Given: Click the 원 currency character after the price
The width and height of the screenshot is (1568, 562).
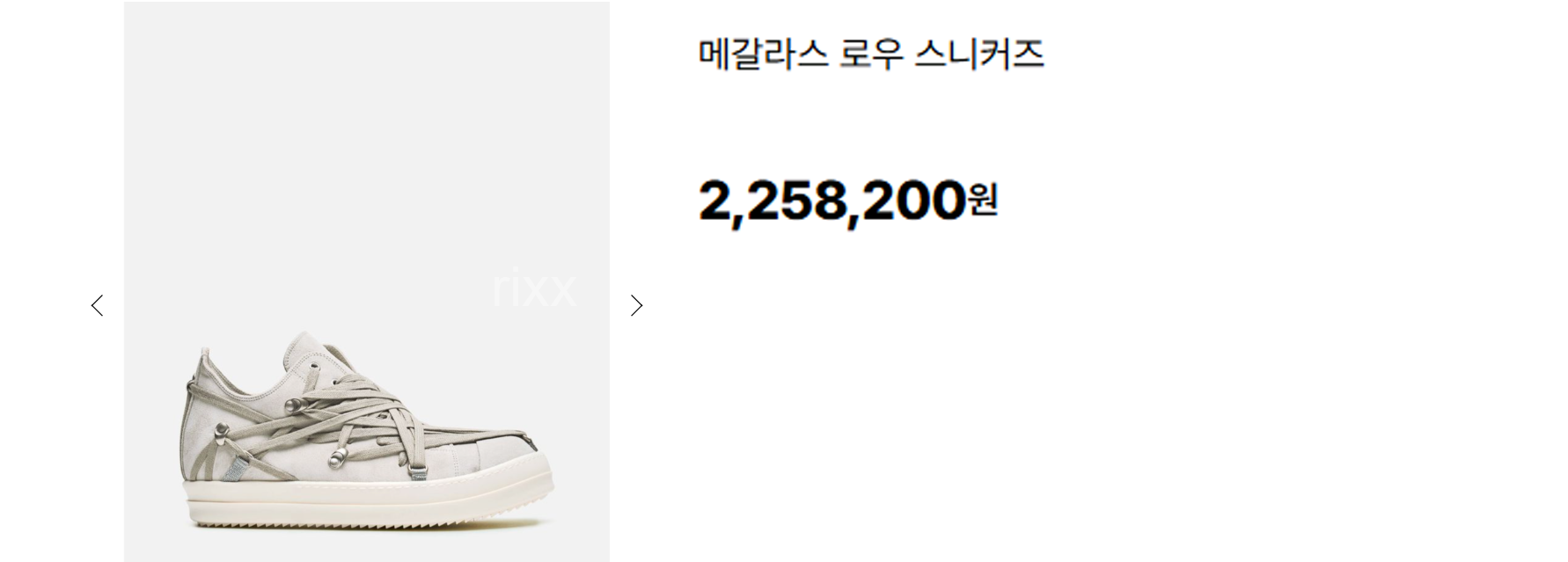Looking at the screenshot, I should click(984, 199).
